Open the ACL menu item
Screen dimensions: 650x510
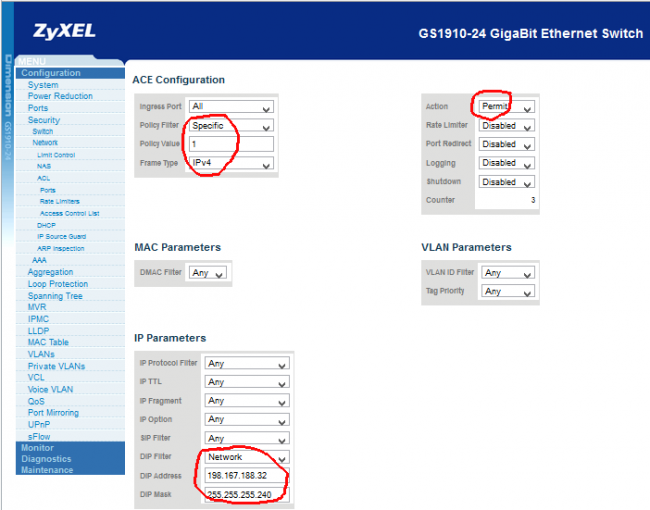pyautogui.click(x=44, y=178)
